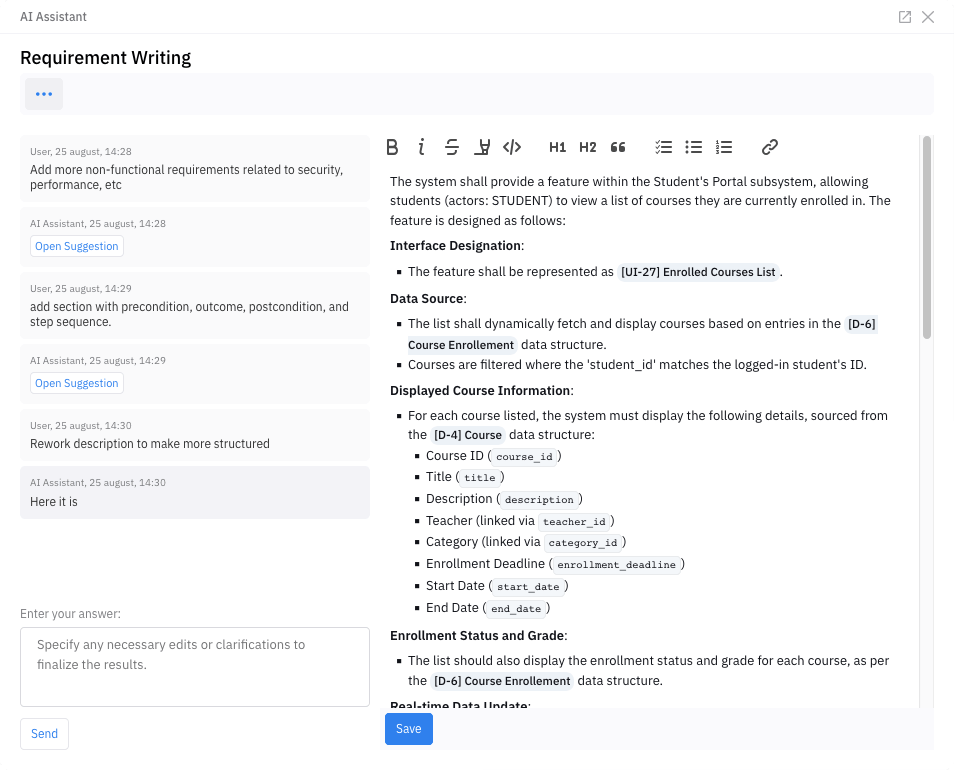Screen dimensions: 954x770
Task: Insert inline code formatting
Action: coord(512,147)
